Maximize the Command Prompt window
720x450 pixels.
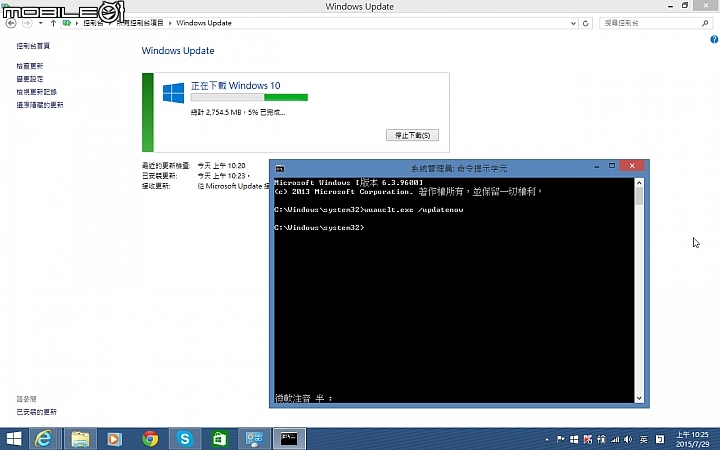pyautogui.click(x=612, y=166)
